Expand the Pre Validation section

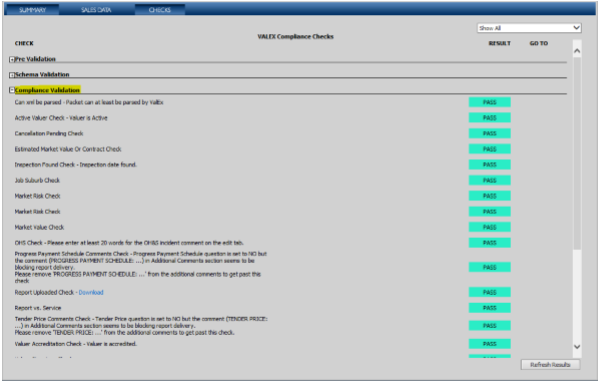(x=12, y=59)
